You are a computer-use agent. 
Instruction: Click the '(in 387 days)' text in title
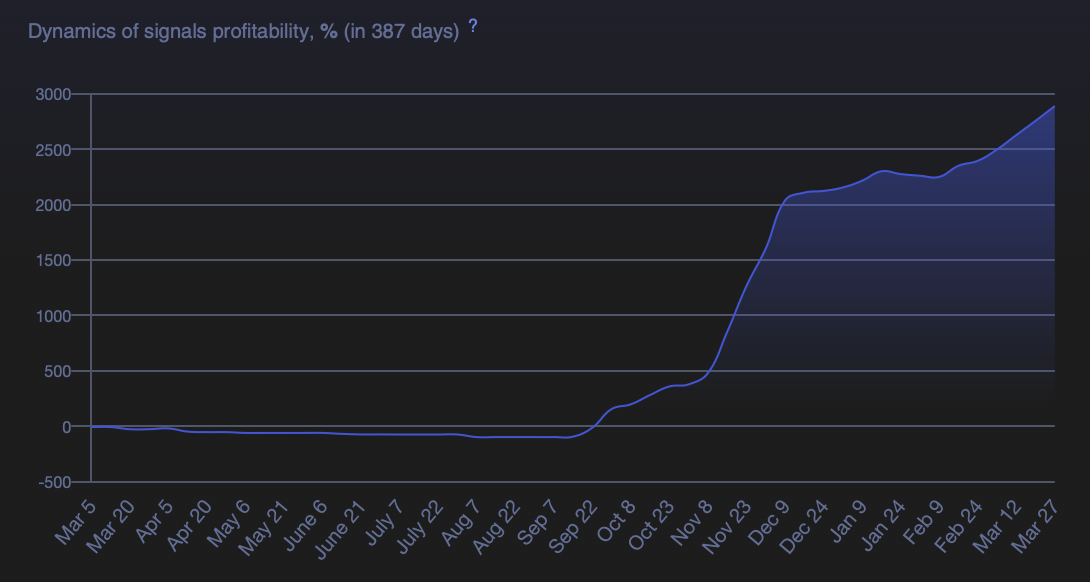tap(400, 31)
